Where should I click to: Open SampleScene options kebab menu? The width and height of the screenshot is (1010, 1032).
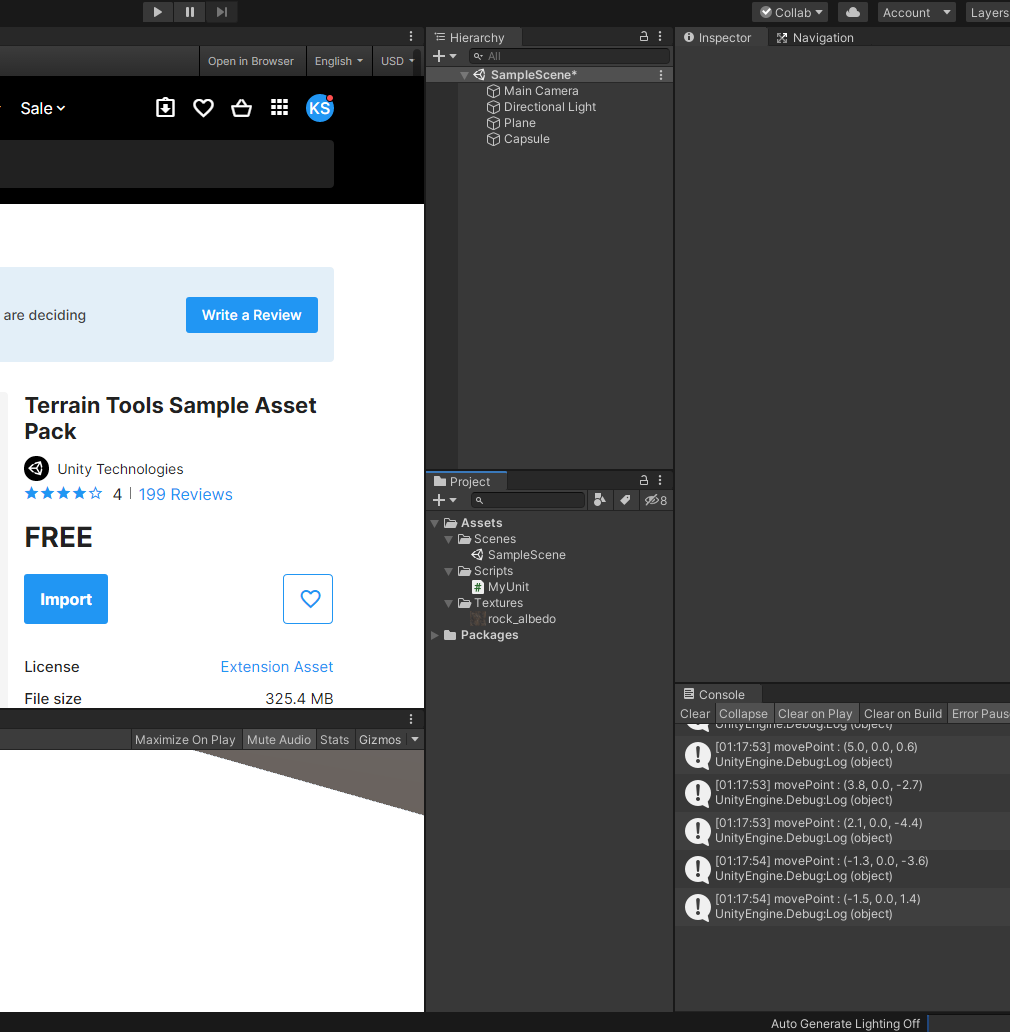[x=661, y=75]
